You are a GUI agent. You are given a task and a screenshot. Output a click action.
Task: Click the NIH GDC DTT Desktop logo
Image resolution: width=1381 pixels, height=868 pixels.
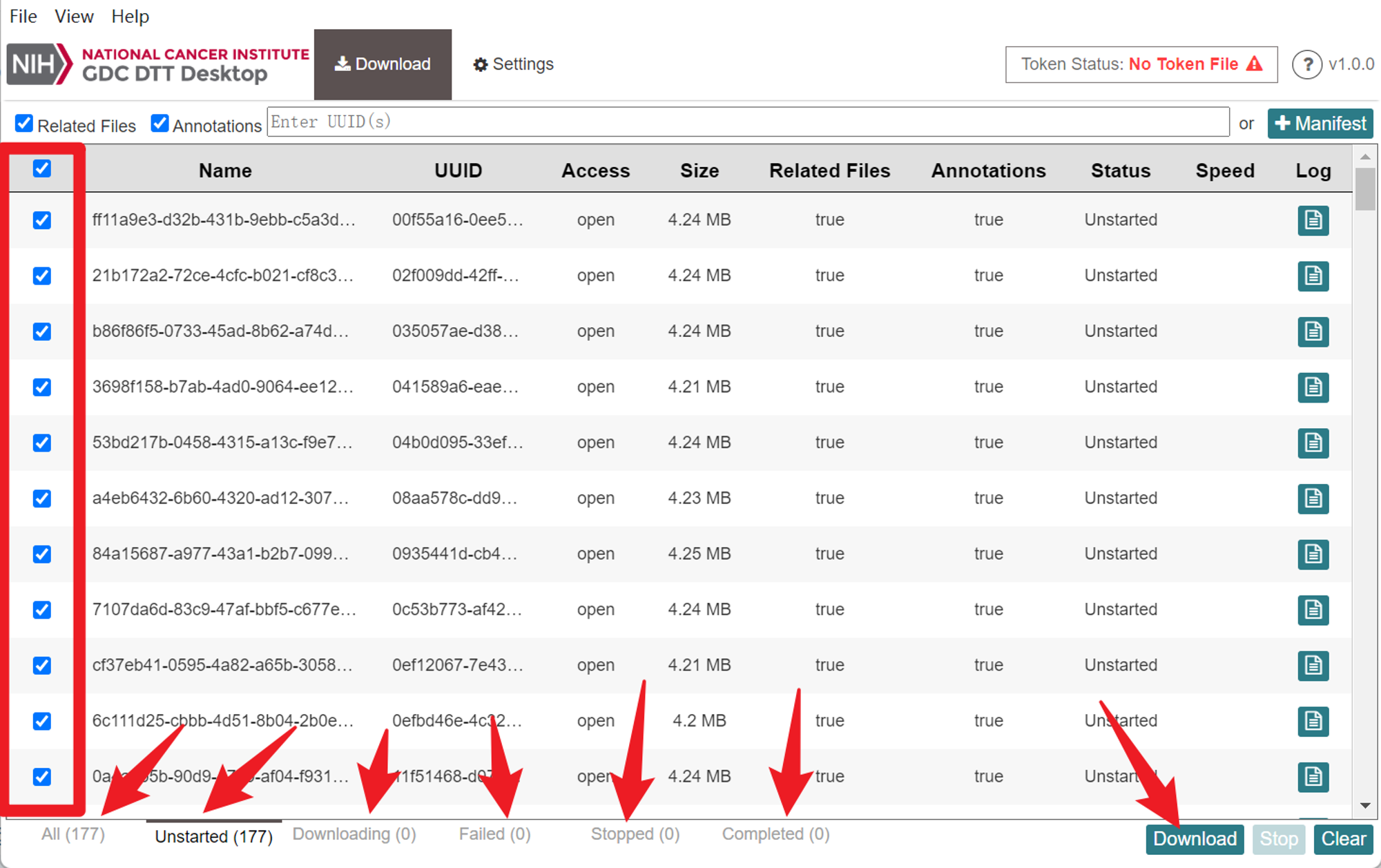click(x=158, y=64)
